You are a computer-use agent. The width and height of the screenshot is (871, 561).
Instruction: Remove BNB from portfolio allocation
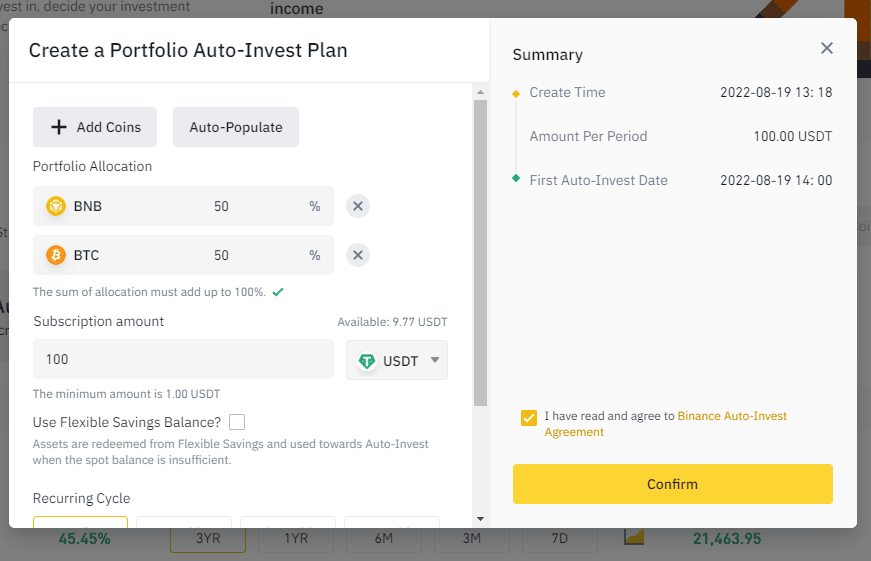point(358,207)
